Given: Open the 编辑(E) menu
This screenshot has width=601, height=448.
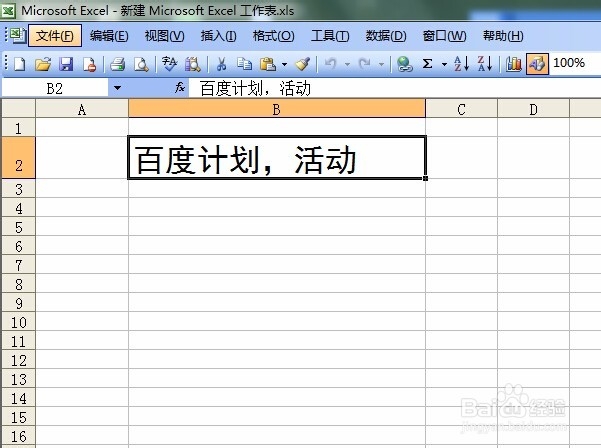Looking at the screenshot, I should (109, 36).
